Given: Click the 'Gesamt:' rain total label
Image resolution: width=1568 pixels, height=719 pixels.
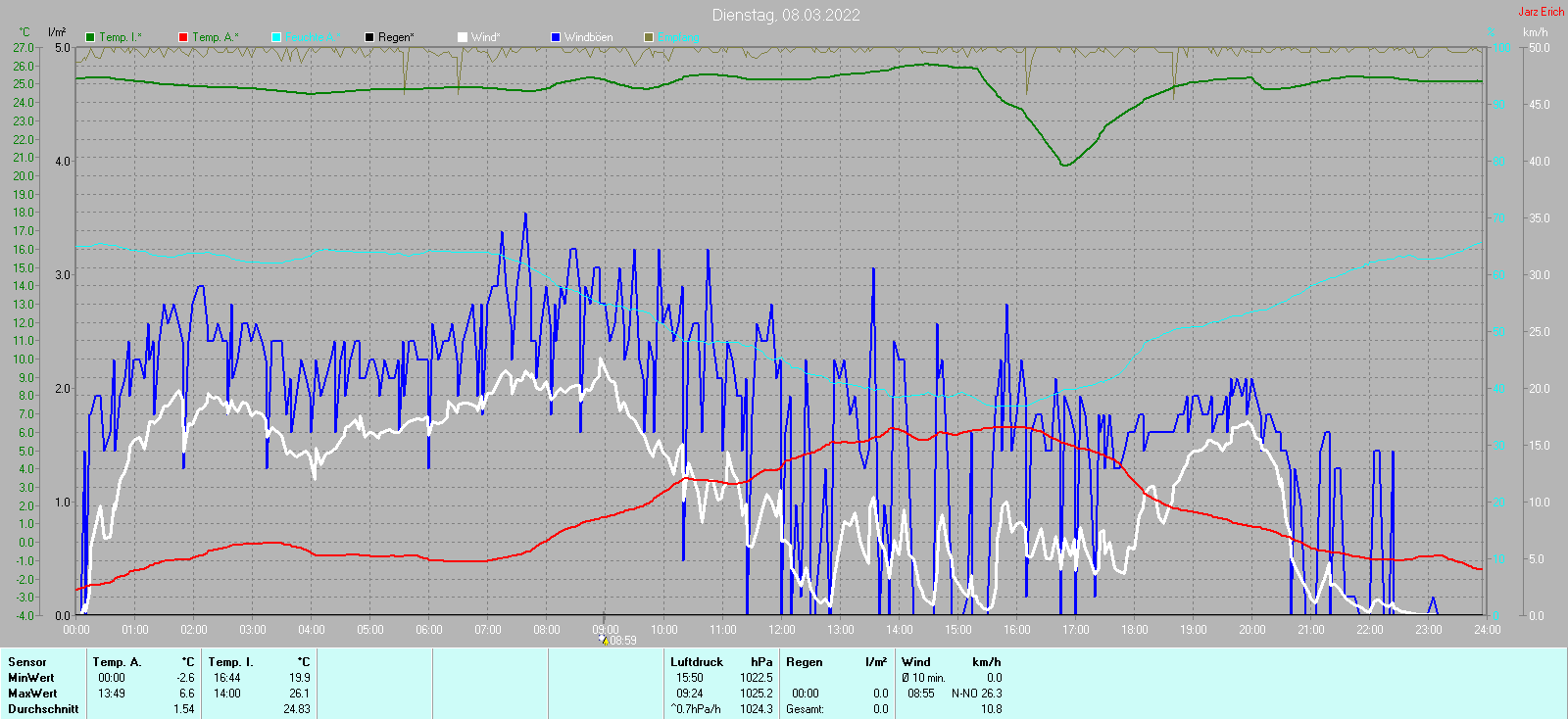Looking at the screenshot, I should 805,709.
